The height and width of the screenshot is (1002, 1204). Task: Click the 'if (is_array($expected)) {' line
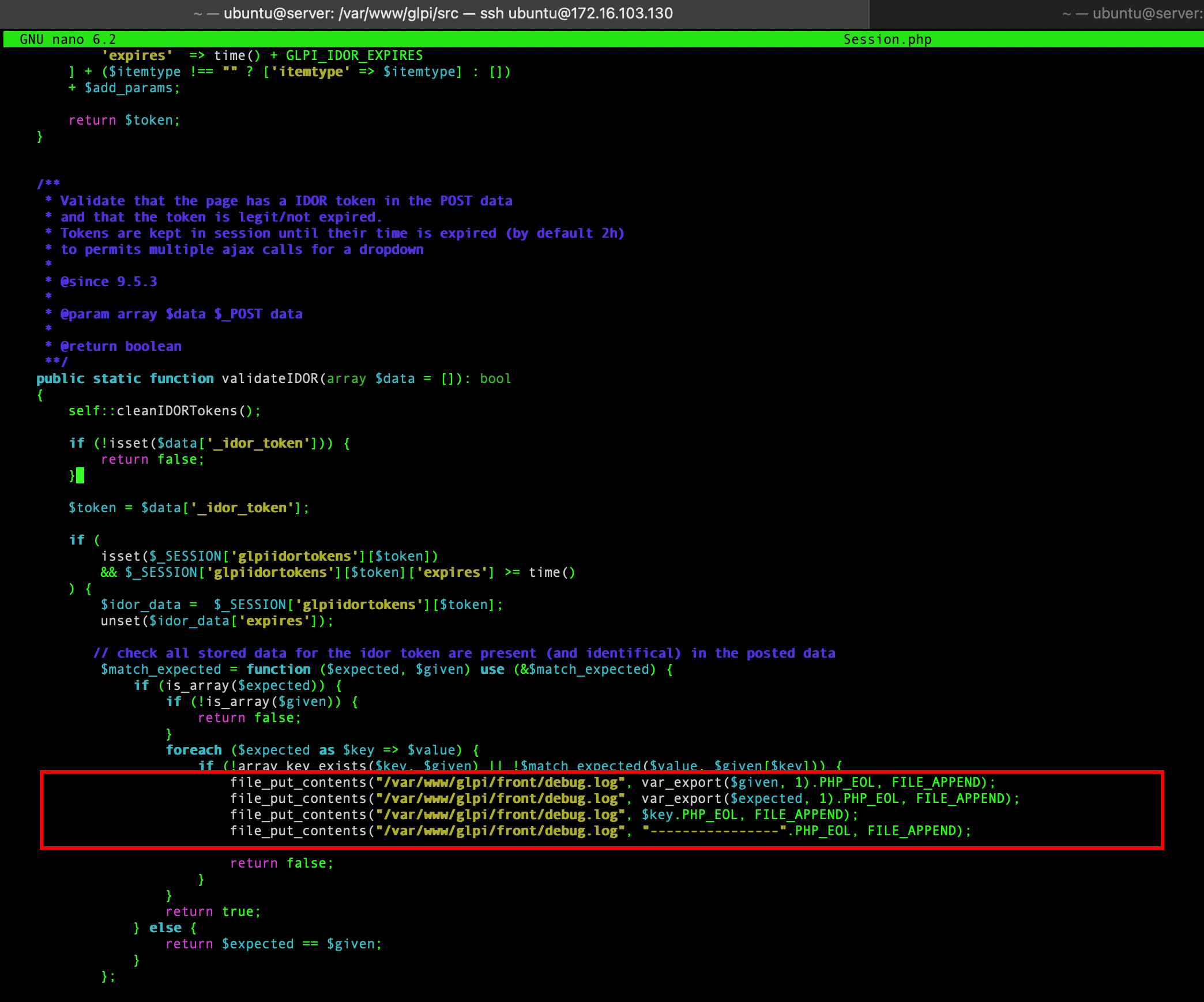coord(238,685)
